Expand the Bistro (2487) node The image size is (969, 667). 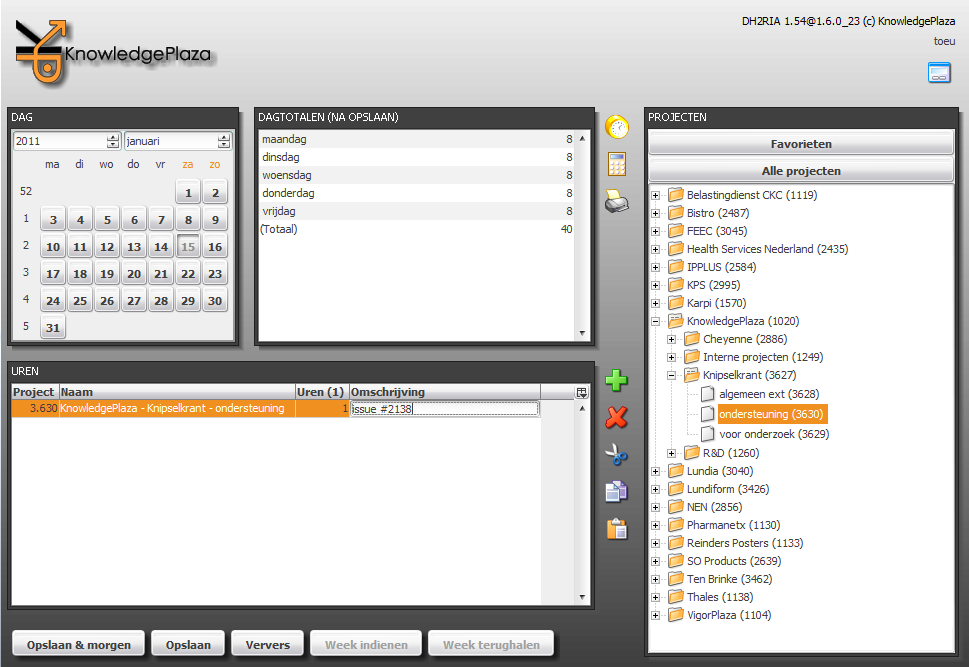click(x=656, y=213)
